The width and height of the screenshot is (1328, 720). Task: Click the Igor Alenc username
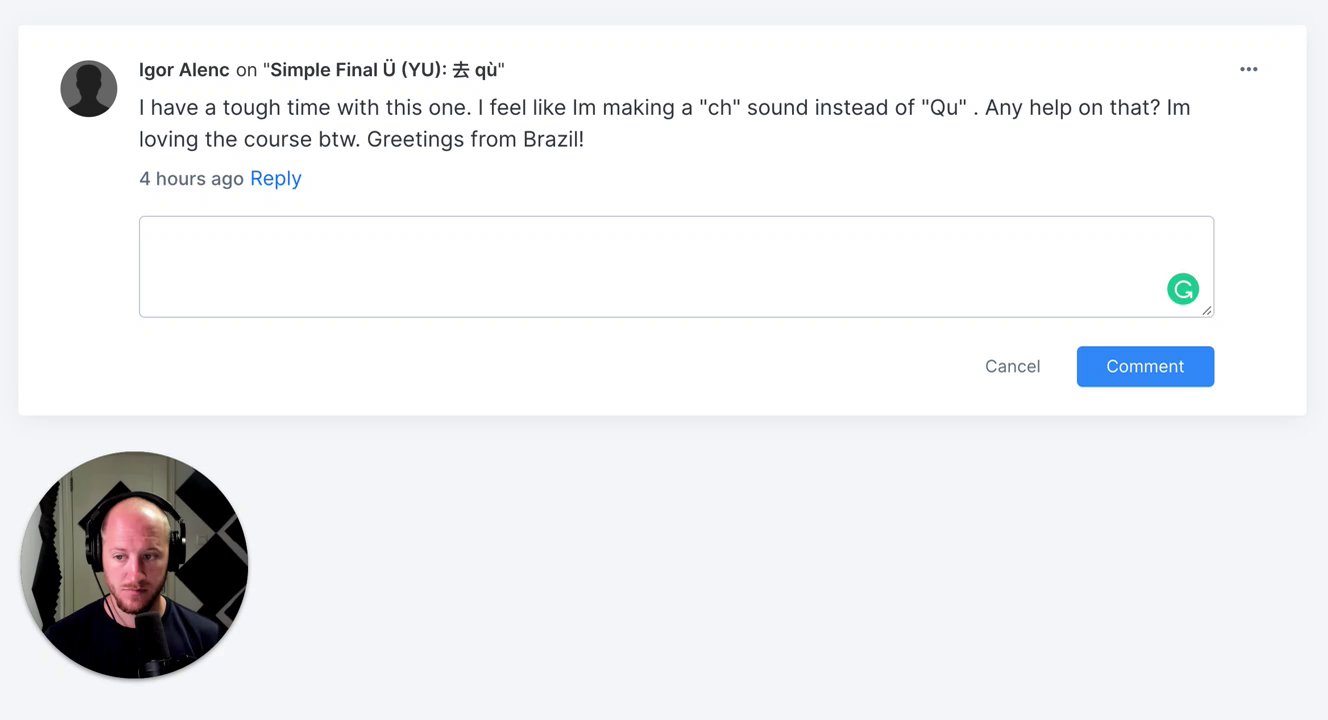[x=184, y=70]
